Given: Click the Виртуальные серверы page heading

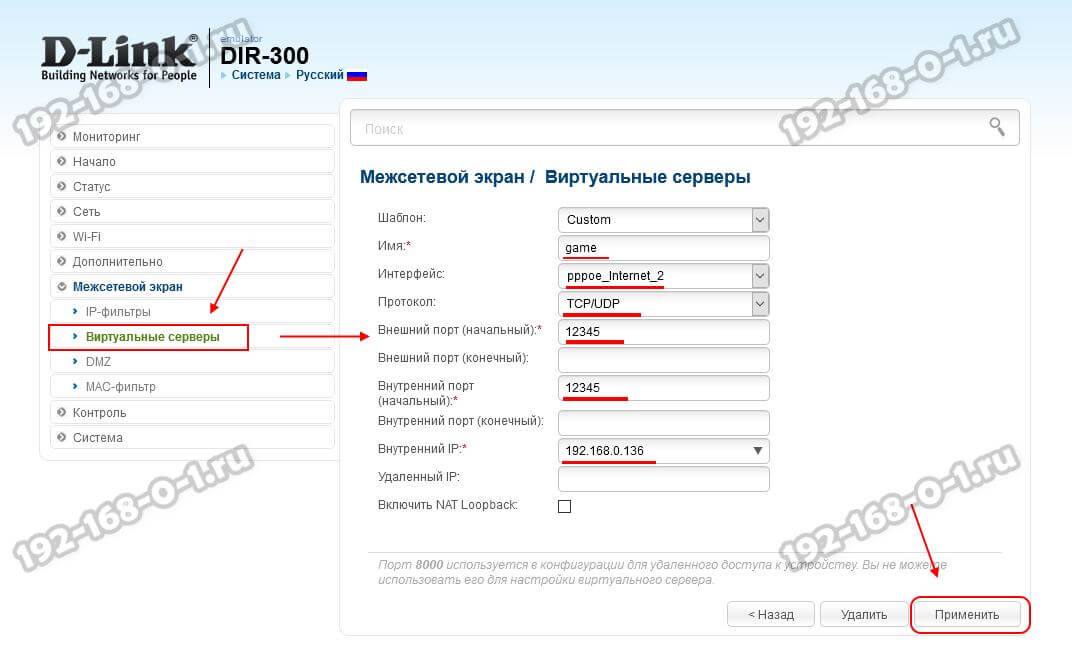Looking at the screenshot, I should [647, 177].
